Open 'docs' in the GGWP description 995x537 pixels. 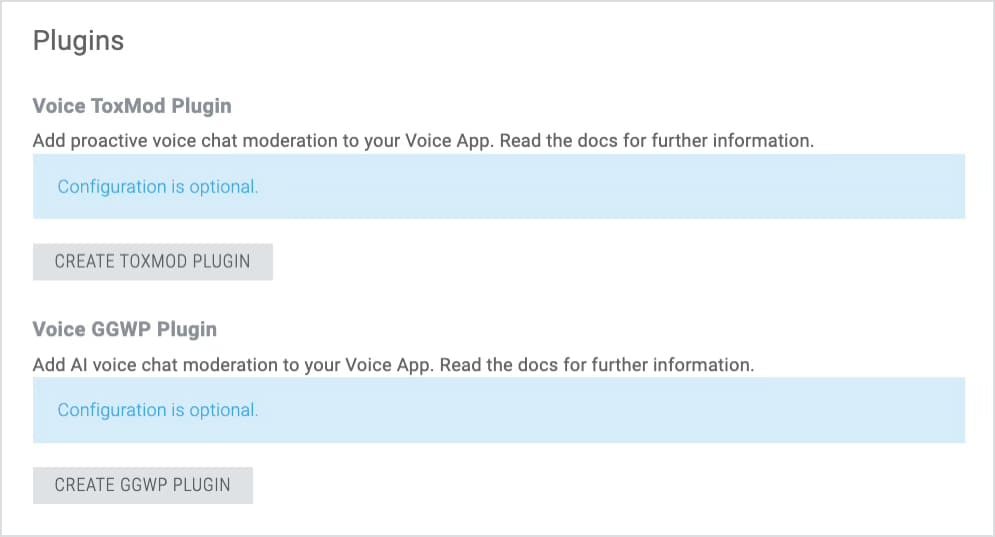coord(537,364)
